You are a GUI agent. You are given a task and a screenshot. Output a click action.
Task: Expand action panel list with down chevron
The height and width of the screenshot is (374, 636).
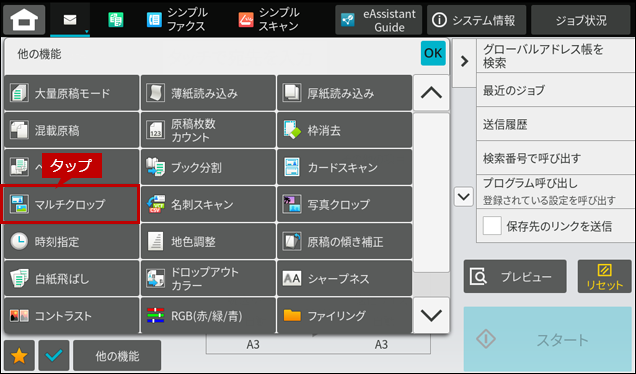(464, 197)
